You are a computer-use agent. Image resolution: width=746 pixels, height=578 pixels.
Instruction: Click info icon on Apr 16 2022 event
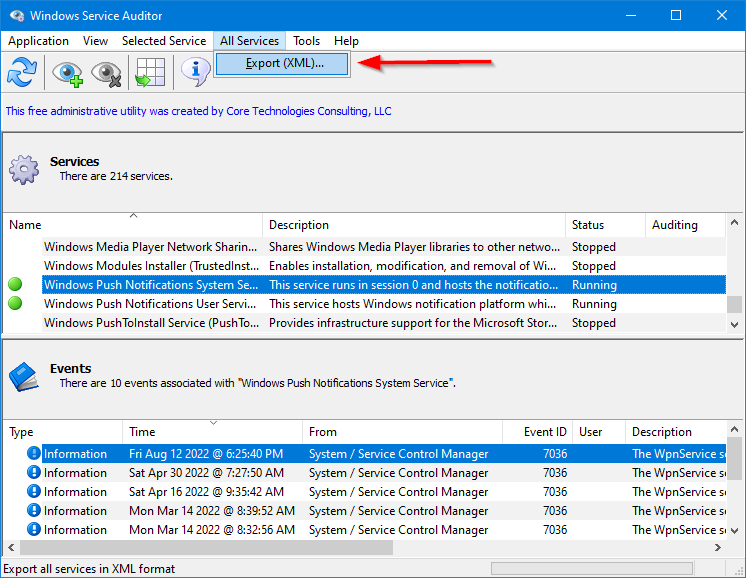34,491
